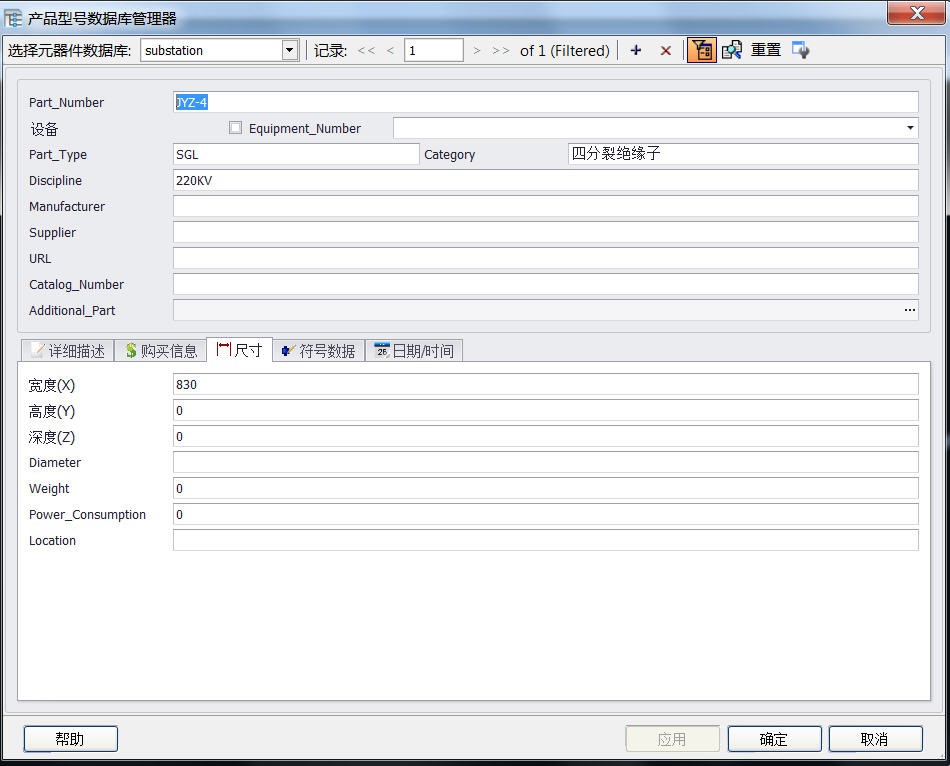Switch to the 符号数据 tab

coord(319,350)
